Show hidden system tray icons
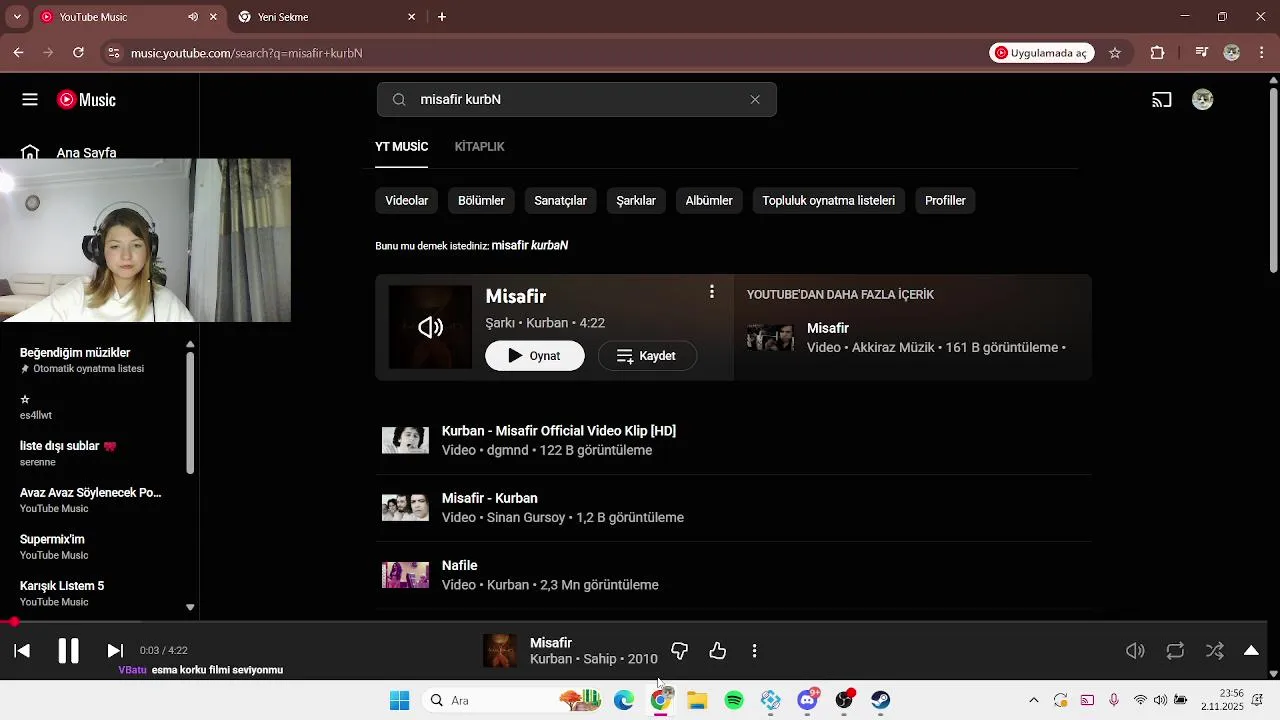Image resolution: width=1280 pixels, height=720 pixels. tap(1033, 700)
